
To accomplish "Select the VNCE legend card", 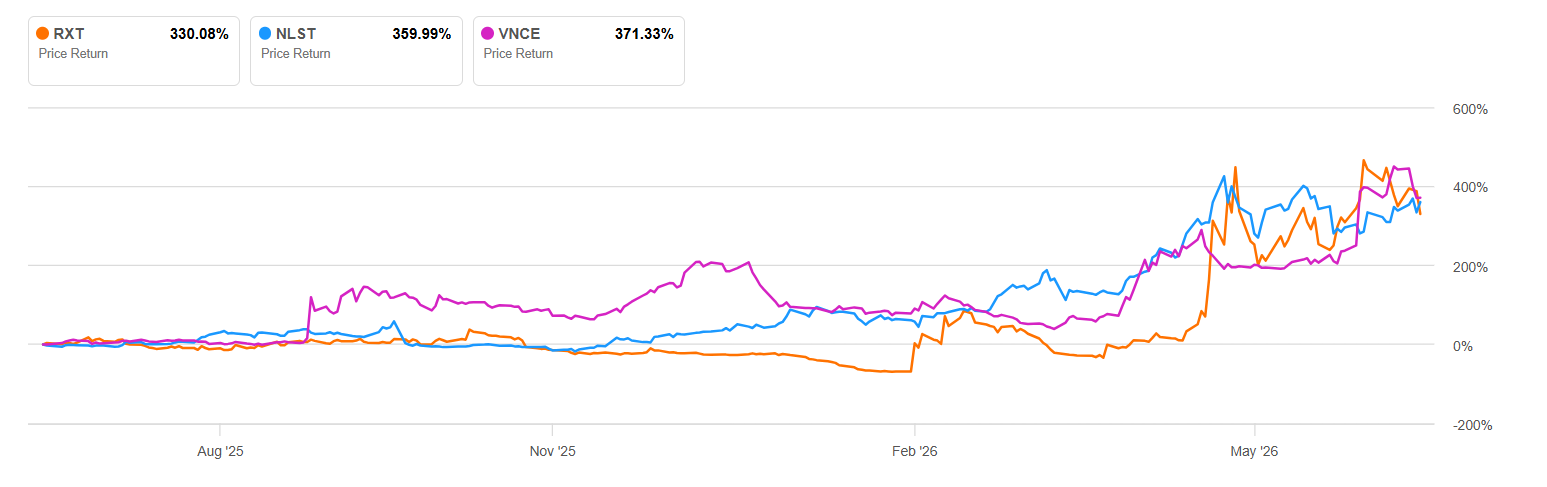I will pos(578,50).
